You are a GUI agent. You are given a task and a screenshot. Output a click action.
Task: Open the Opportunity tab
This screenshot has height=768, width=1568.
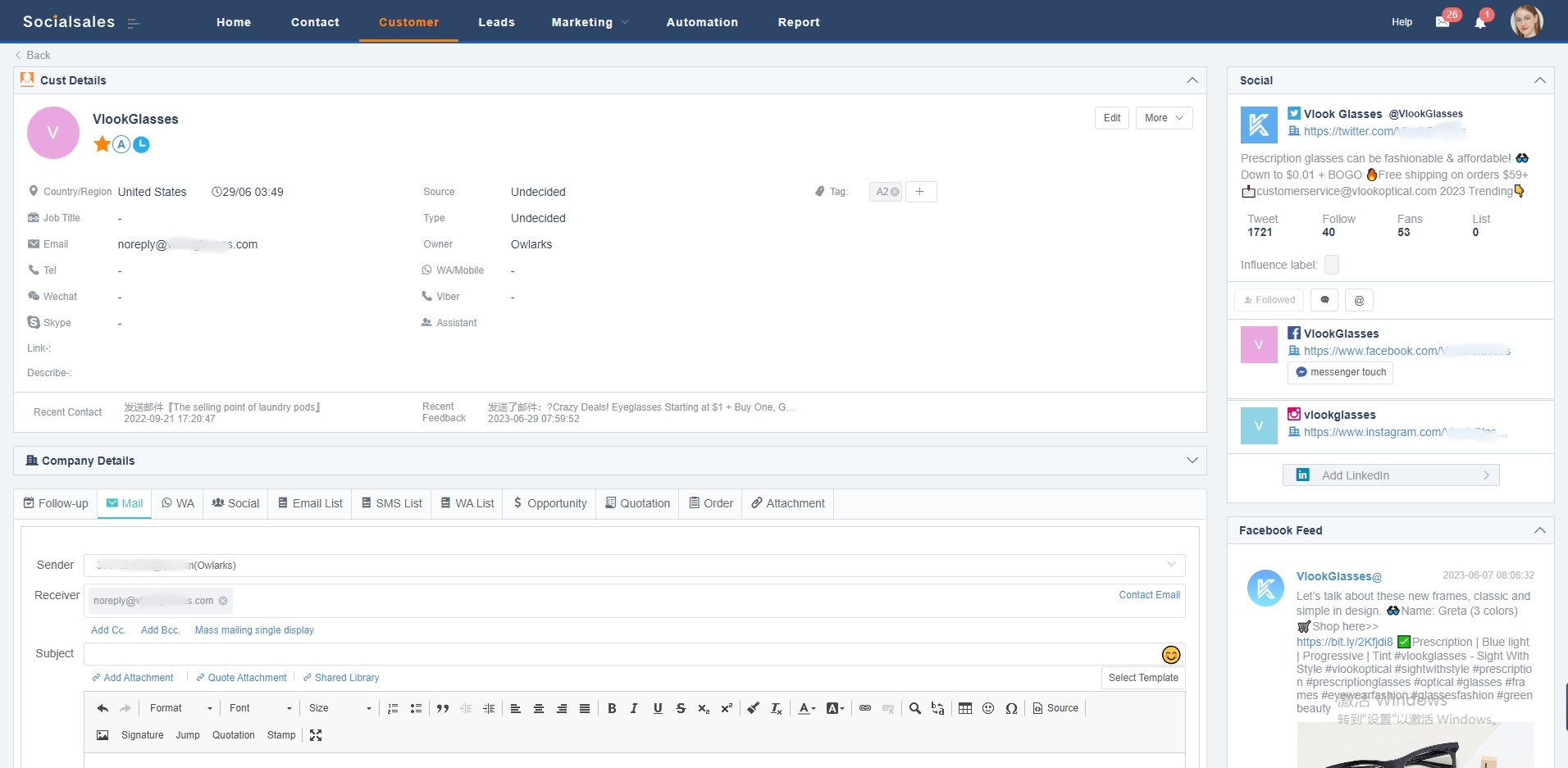point(550,503)
